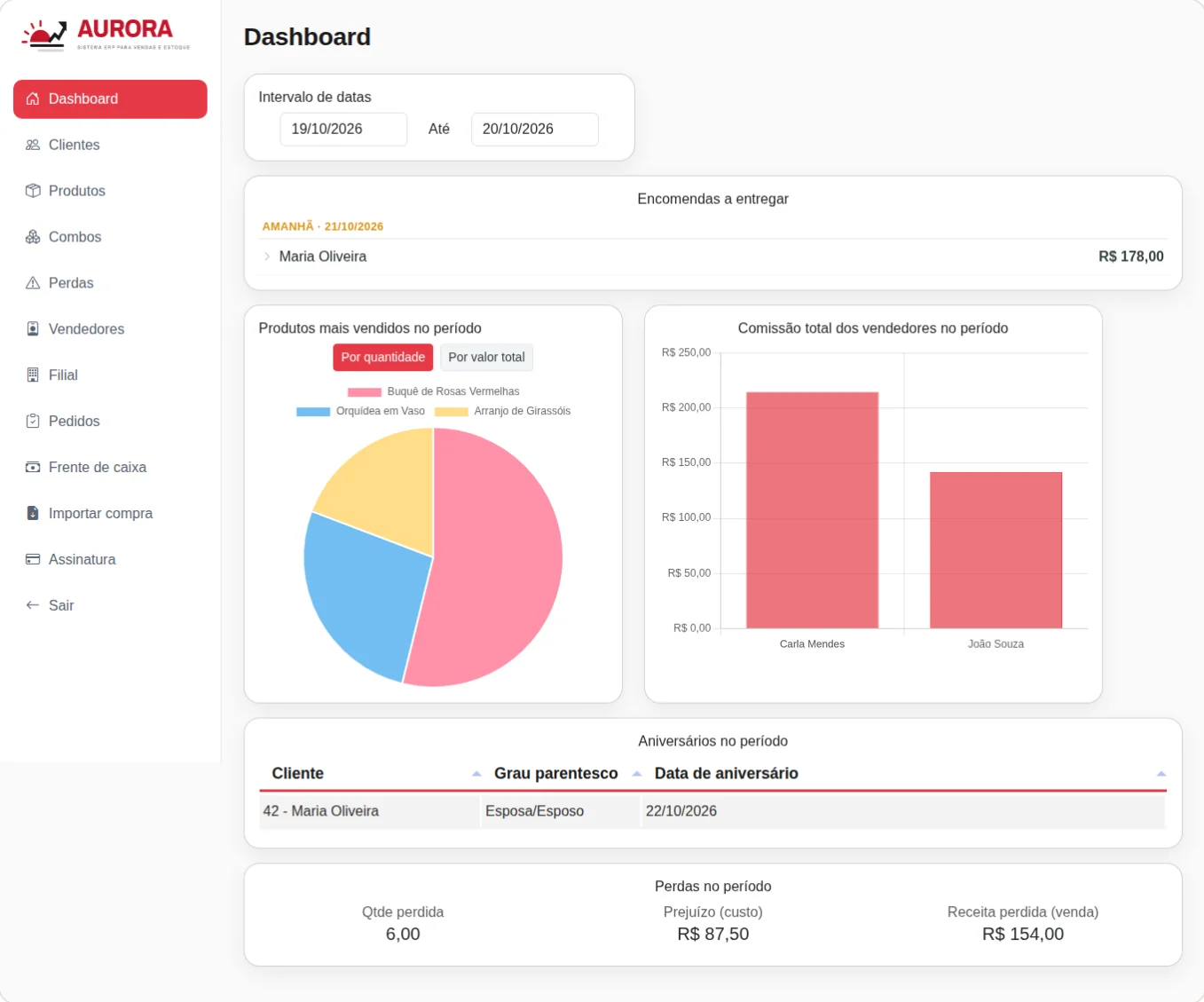This screenshot has width=1204, height=1002.
Task: Click the Carla Mendes axis label
Action: (x=812, y=644)
